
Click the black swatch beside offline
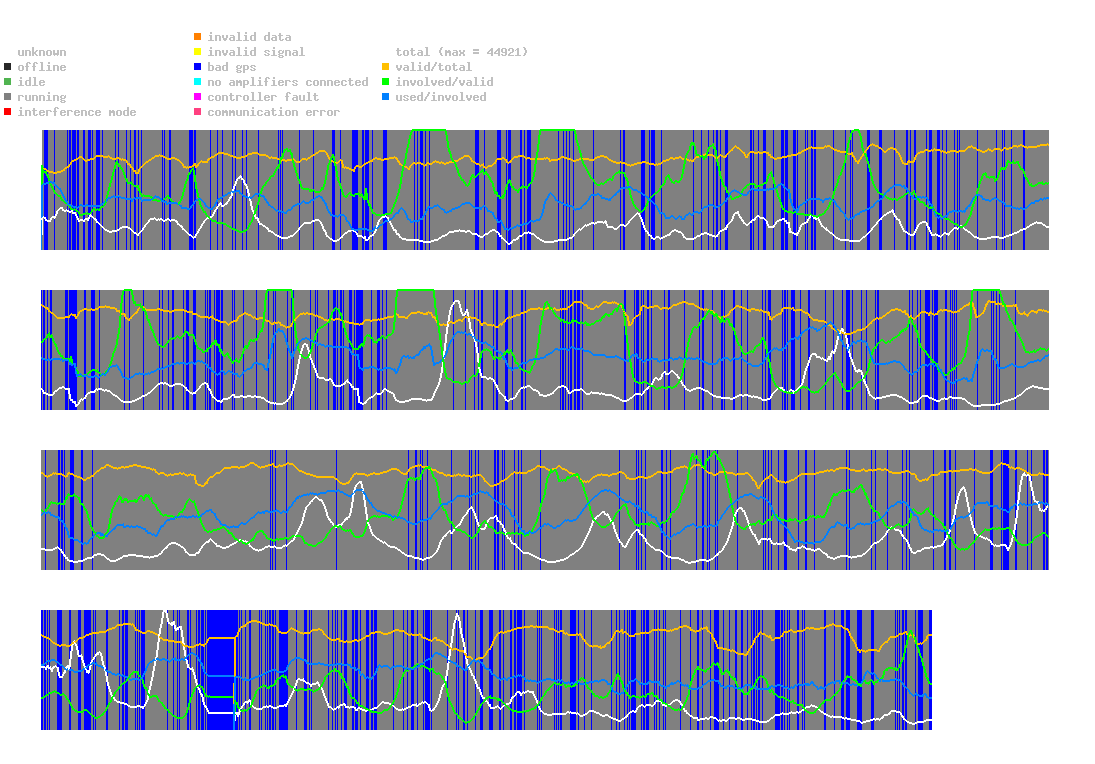pyautogui.click(x=8, y=67)
